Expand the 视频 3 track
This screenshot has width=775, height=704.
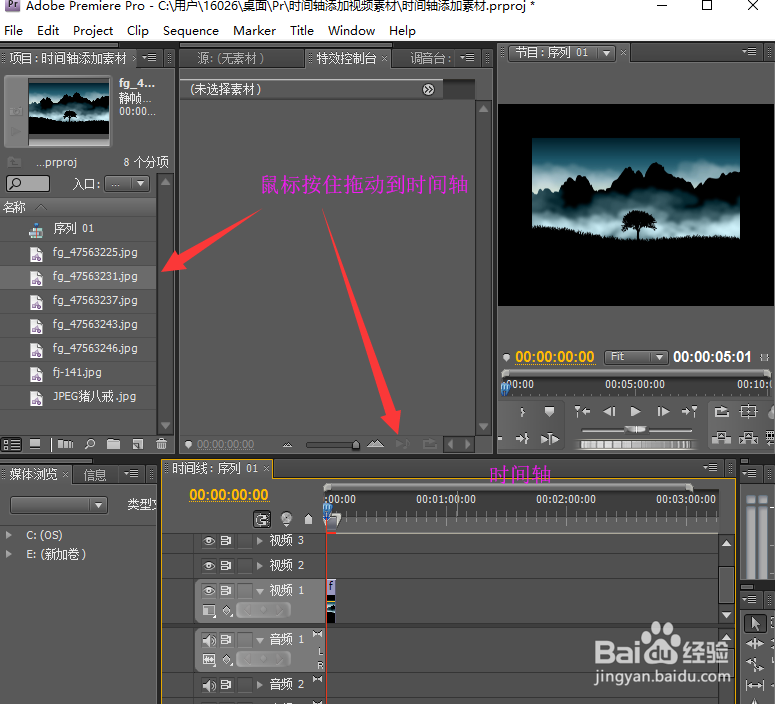coord(260,541)
